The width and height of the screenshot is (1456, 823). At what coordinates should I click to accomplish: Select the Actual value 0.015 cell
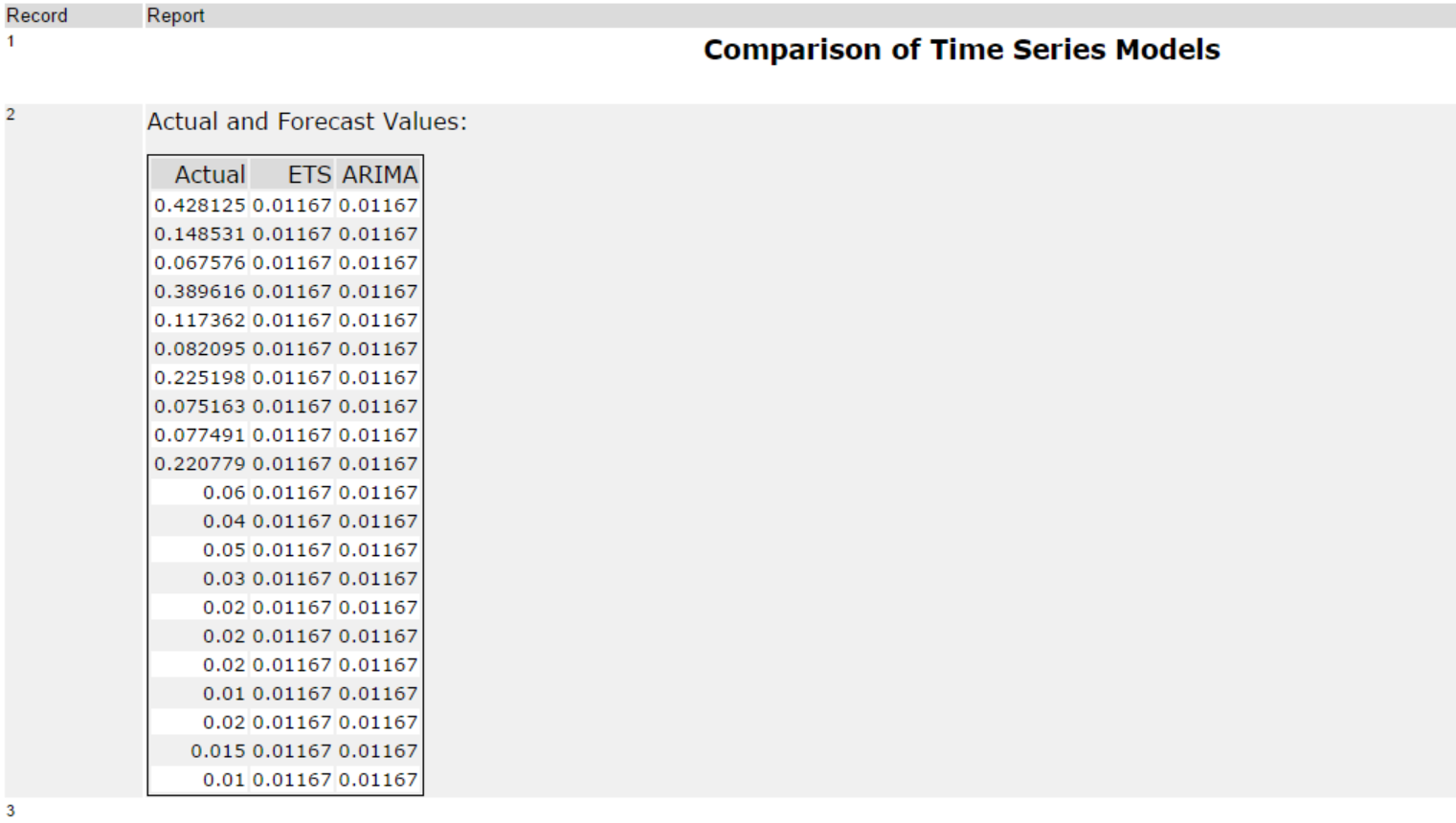[x=218, y=750]
